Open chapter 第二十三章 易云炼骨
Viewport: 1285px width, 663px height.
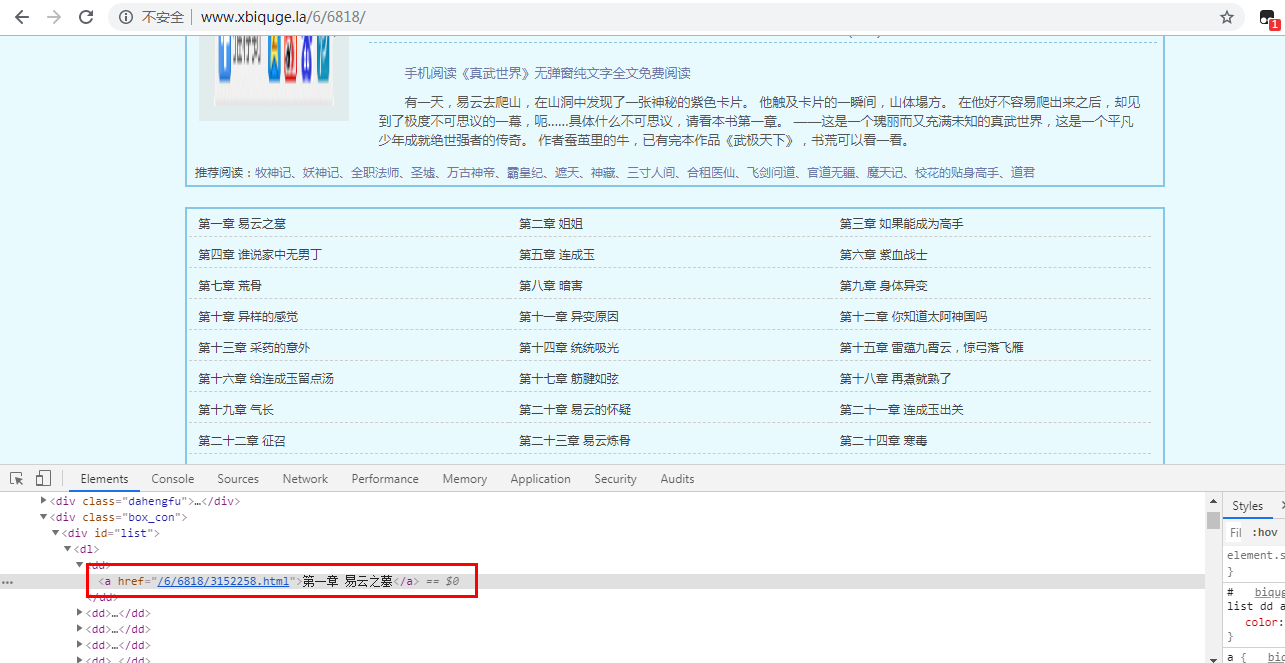tap(575, 440)
